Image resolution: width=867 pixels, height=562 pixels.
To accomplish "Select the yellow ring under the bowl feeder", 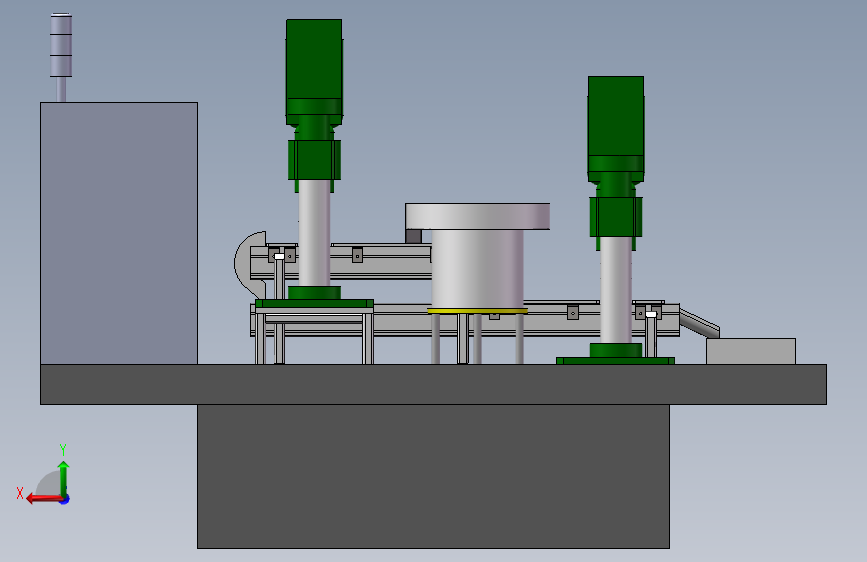I will (477, 311).
